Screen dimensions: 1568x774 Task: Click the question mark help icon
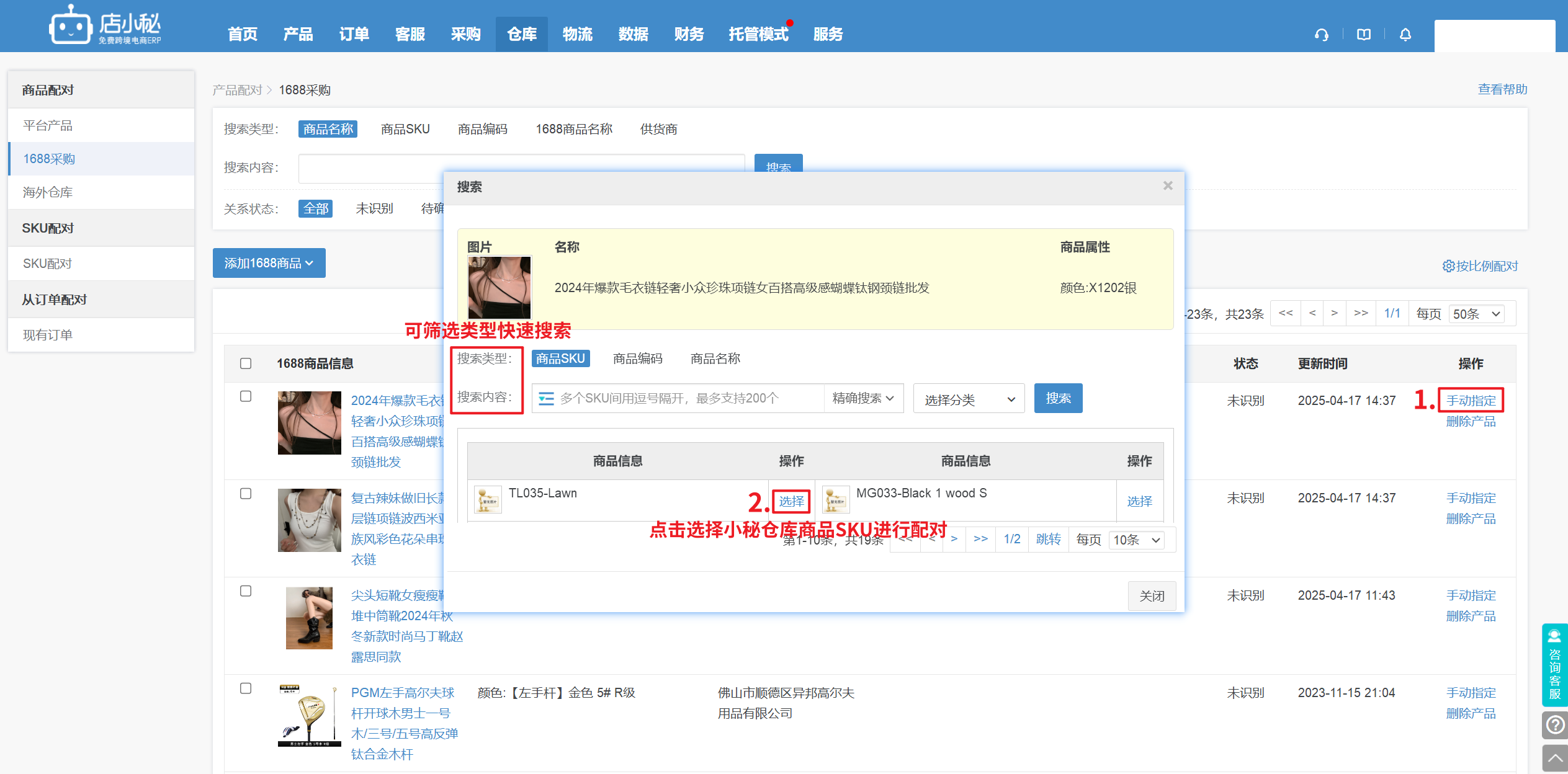coord(1554,724)
